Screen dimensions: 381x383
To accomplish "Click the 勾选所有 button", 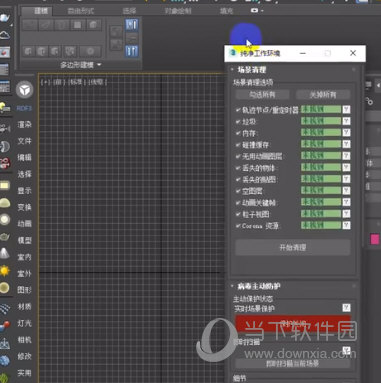I will (262, 95).
